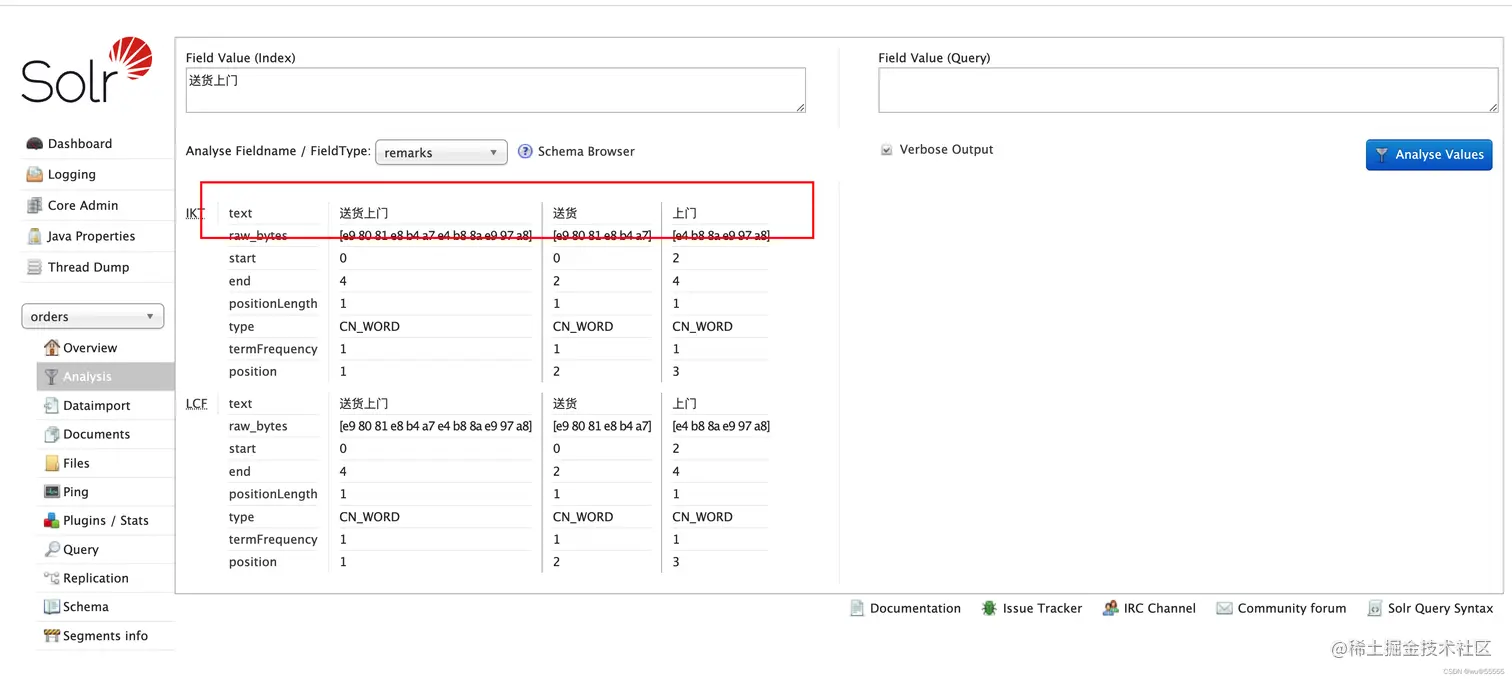Click the Java Properties icon
The height and width of the screenshot is (679, 1512).
click(34, 237)
